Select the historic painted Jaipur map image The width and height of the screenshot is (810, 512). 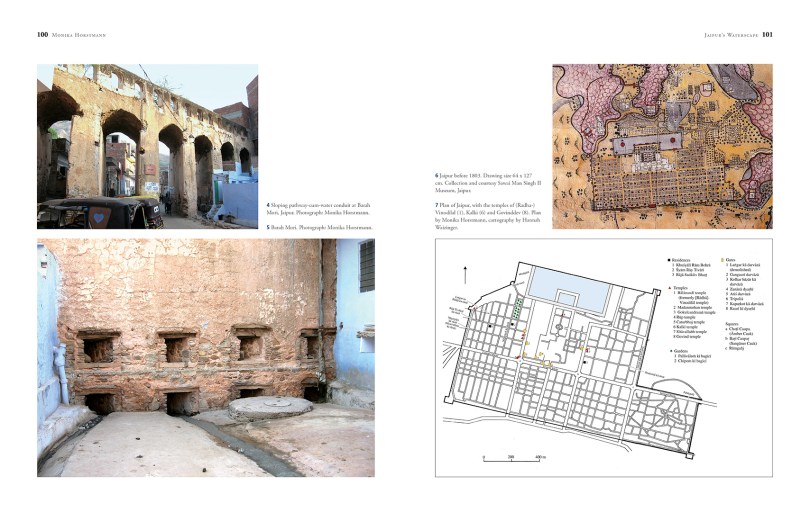[662, 146]
